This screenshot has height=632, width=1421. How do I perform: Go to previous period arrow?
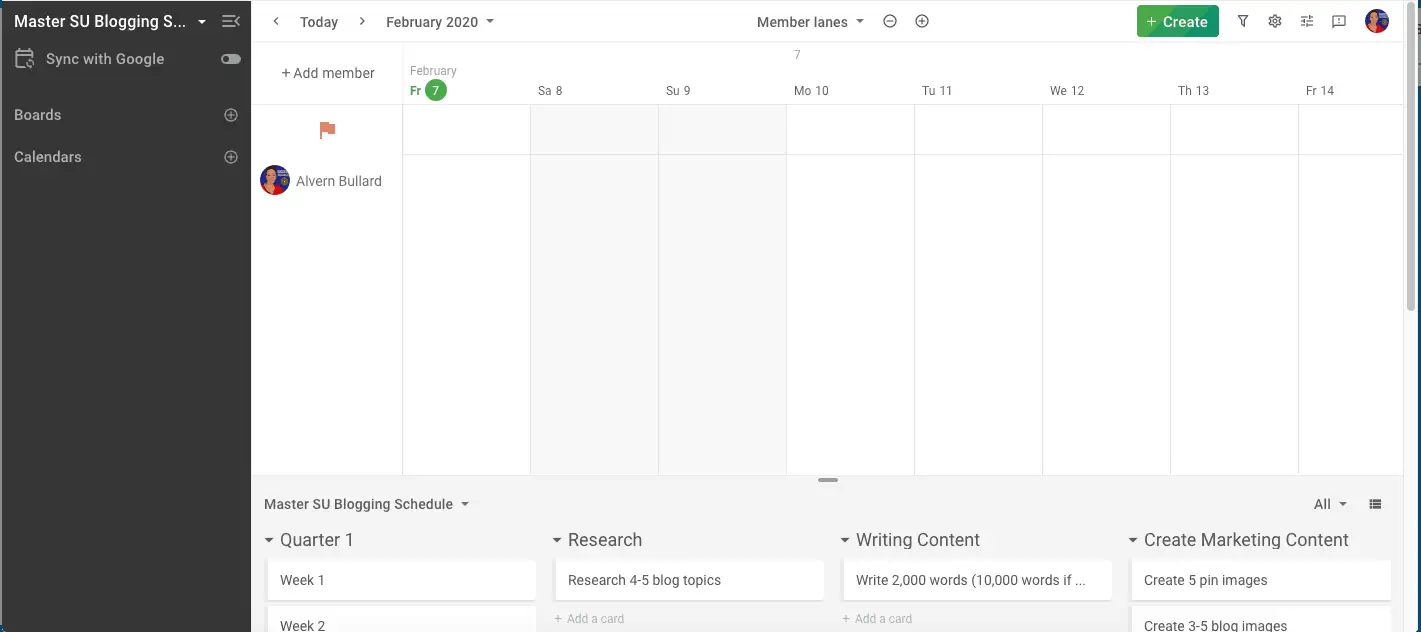point(276,21)
